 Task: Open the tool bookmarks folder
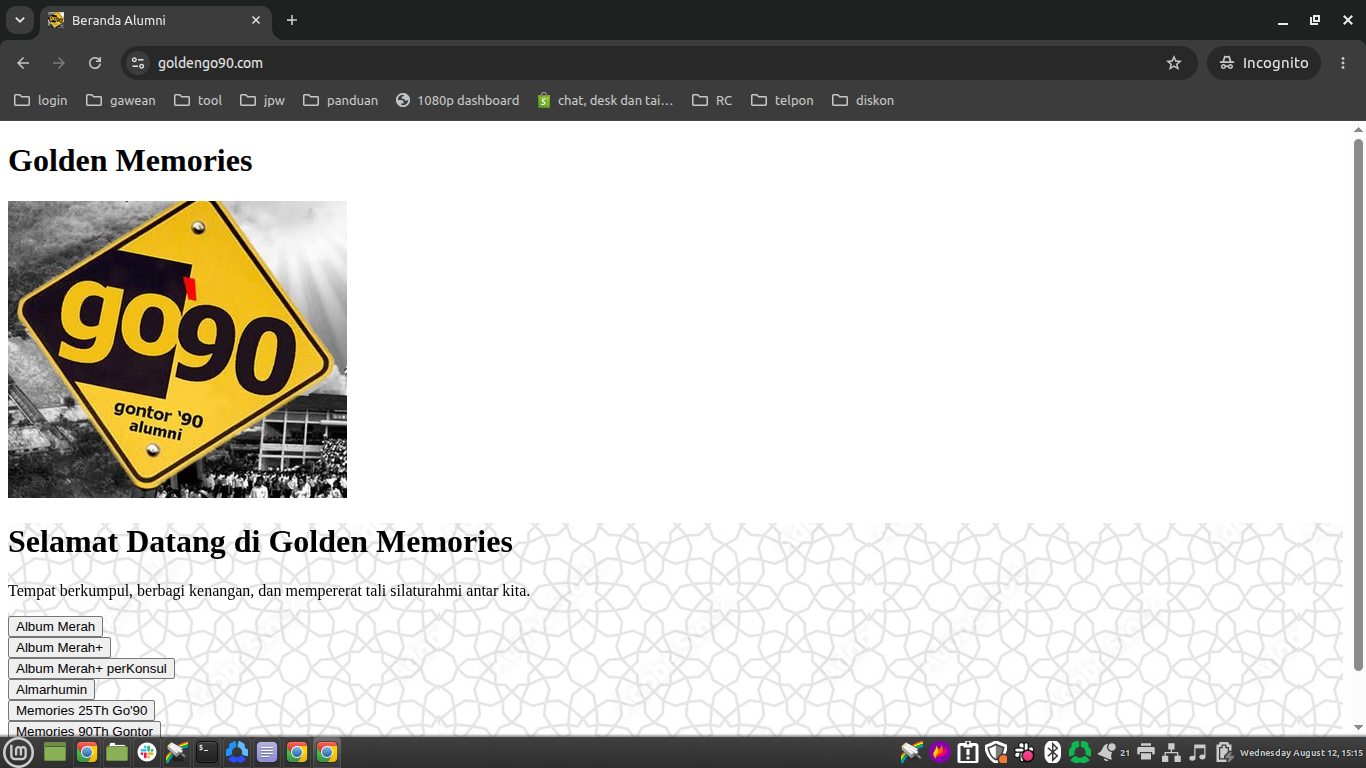(x=198, y=100)
